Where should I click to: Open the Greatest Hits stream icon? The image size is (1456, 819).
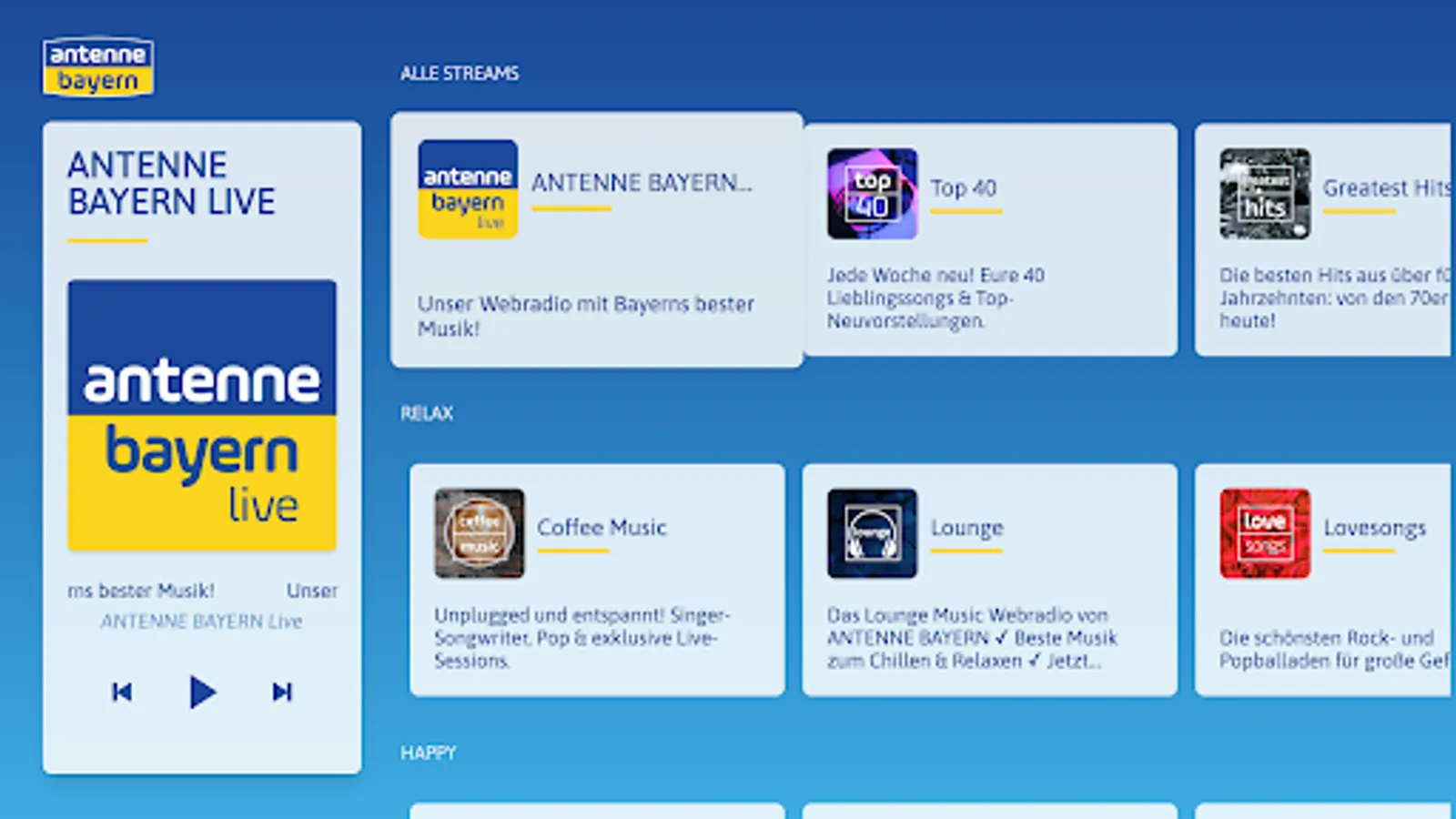[x=1265, y=193]
